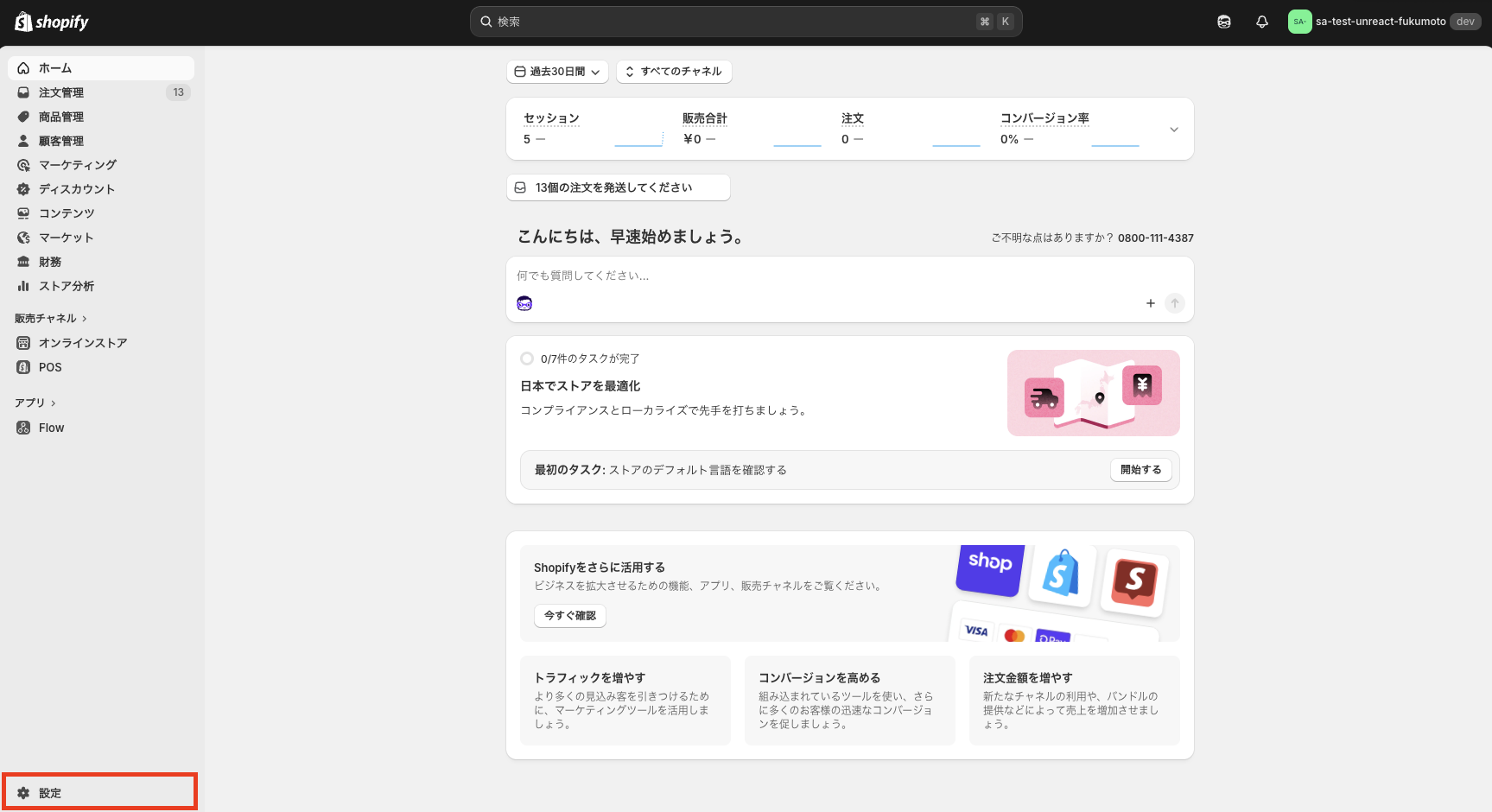1492x812 pixels.
Task: Open 顧客管理 in sidebar
Action: click(x=101, y=141)
